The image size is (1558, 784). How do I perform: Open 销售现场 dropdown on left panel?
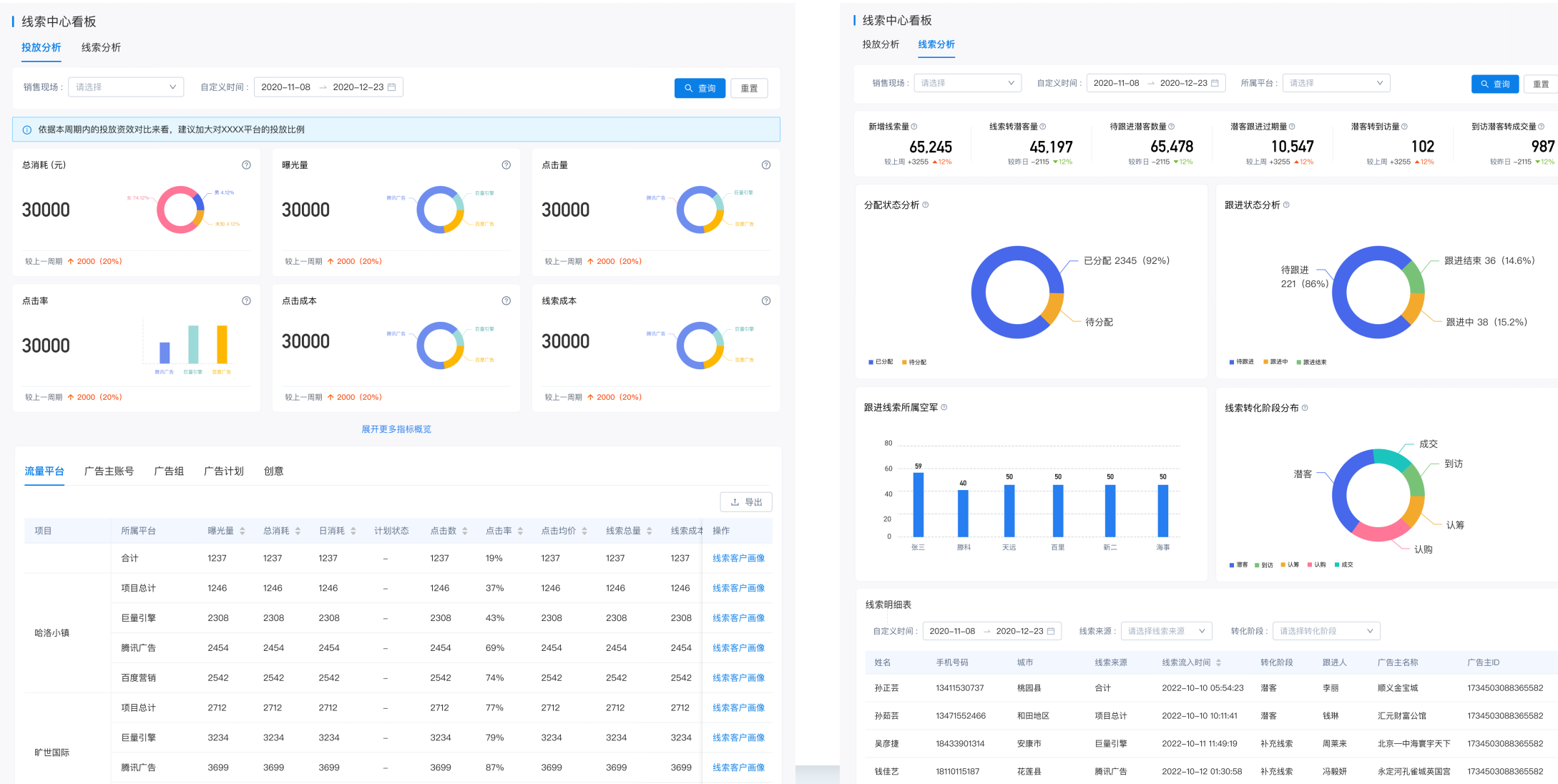[x=126, y=87]
